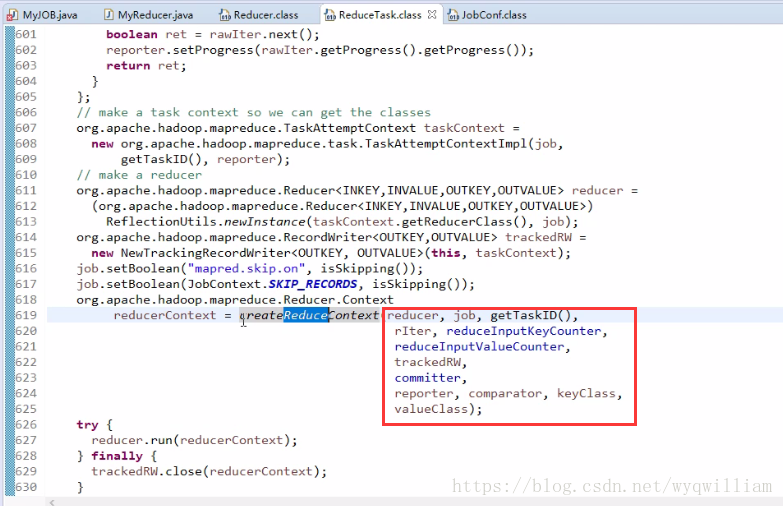Image resolution: width=783 pixels, height=506 pixels.
Task: Click the ReduceTask.class file icon
Action: click(x=330, y=15)
